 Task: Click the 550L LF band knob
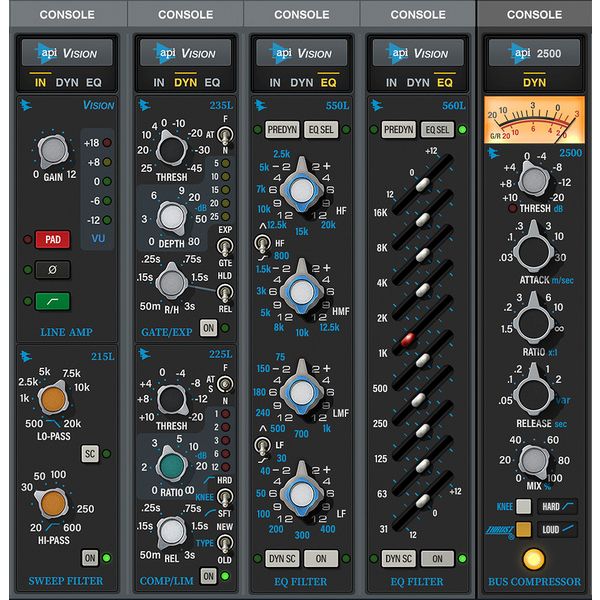click(x=302, y=494)
